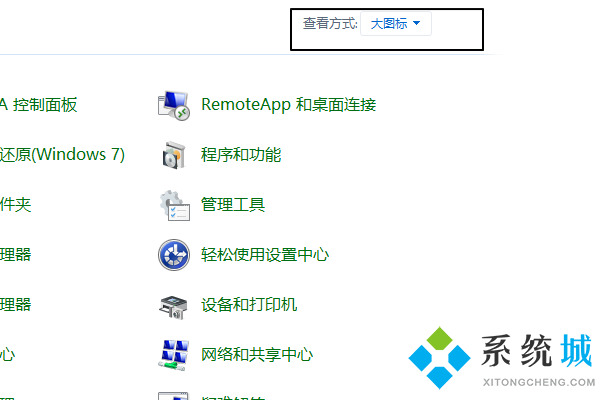The width and height of the screenshot is (600, 400).
Task: Open the 管理工具 text link
Action: point(233,205)
